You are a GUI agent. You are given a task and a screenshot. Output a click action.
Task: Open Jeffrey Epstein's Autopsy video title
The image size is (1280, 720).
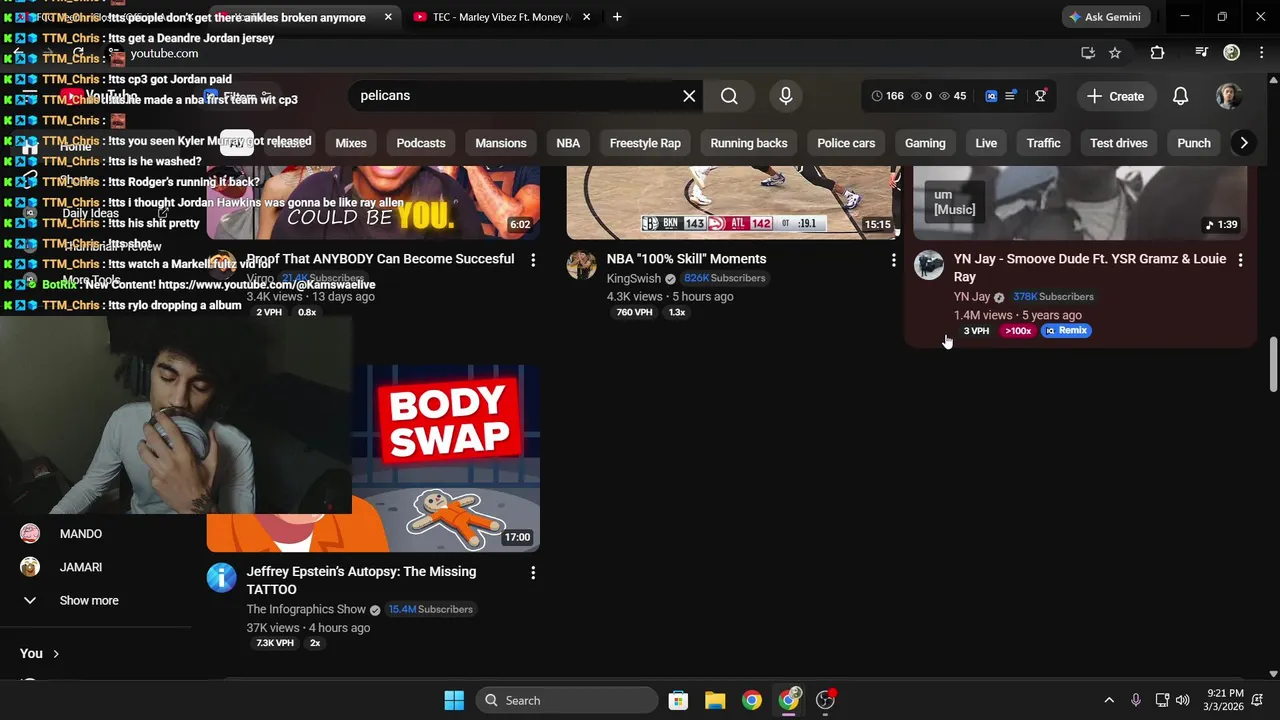click(361, 580)
